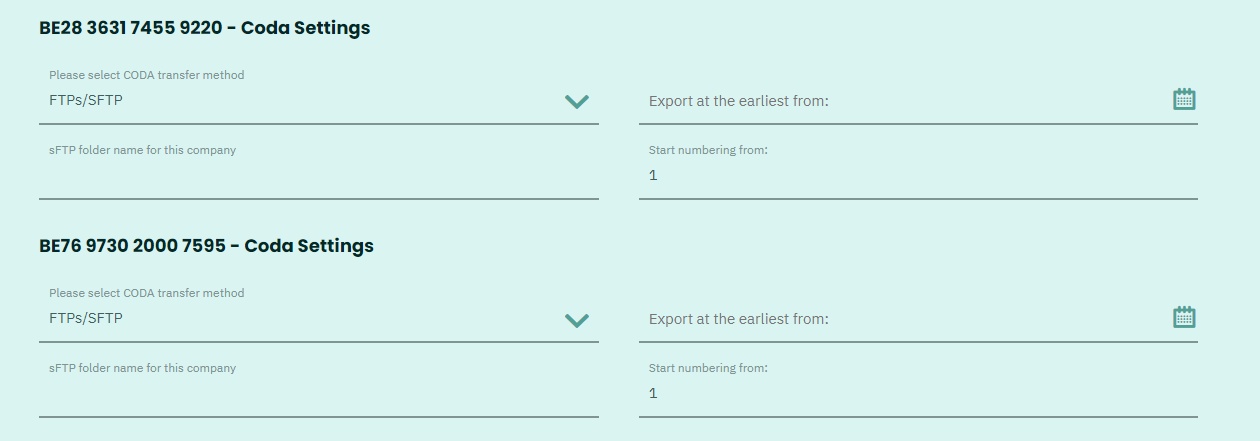
Task: Click first 'Please select CODA transfer method' label
Action: (x=147, y=75)
